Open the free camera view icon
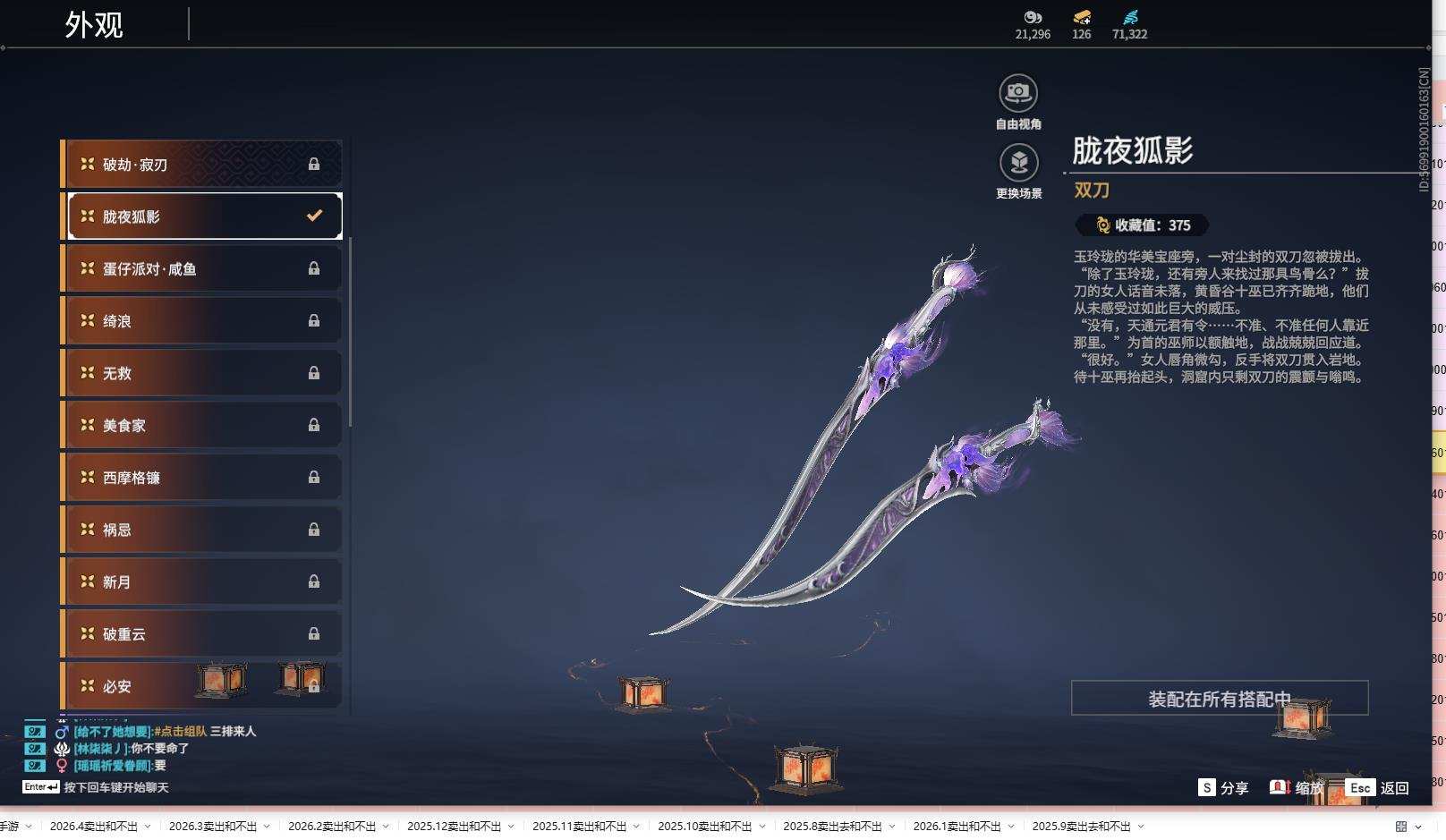The height and width of the screenshot is (840, 1446). click(x=1018, y=92)
